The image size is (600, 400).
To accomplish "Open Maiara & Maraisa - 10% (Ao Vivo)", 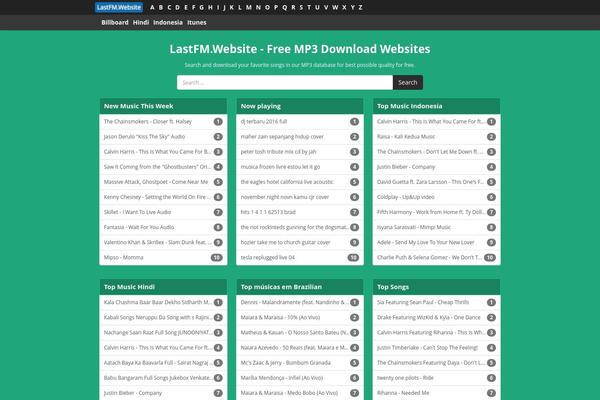I will pos(280,317).
